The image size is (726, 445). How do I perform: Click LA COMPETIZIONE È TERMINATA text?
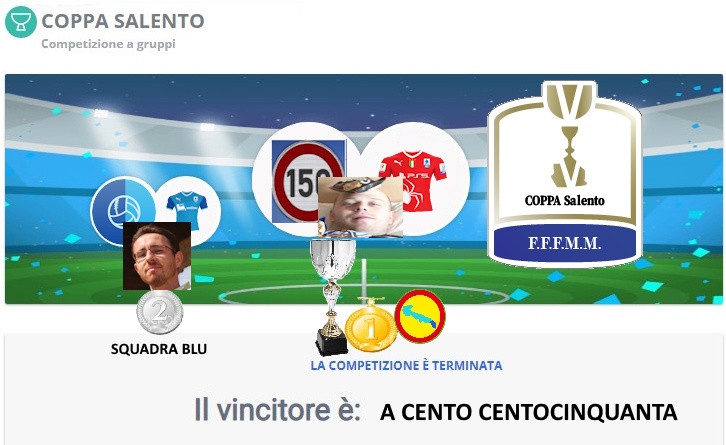coord(406,365)
